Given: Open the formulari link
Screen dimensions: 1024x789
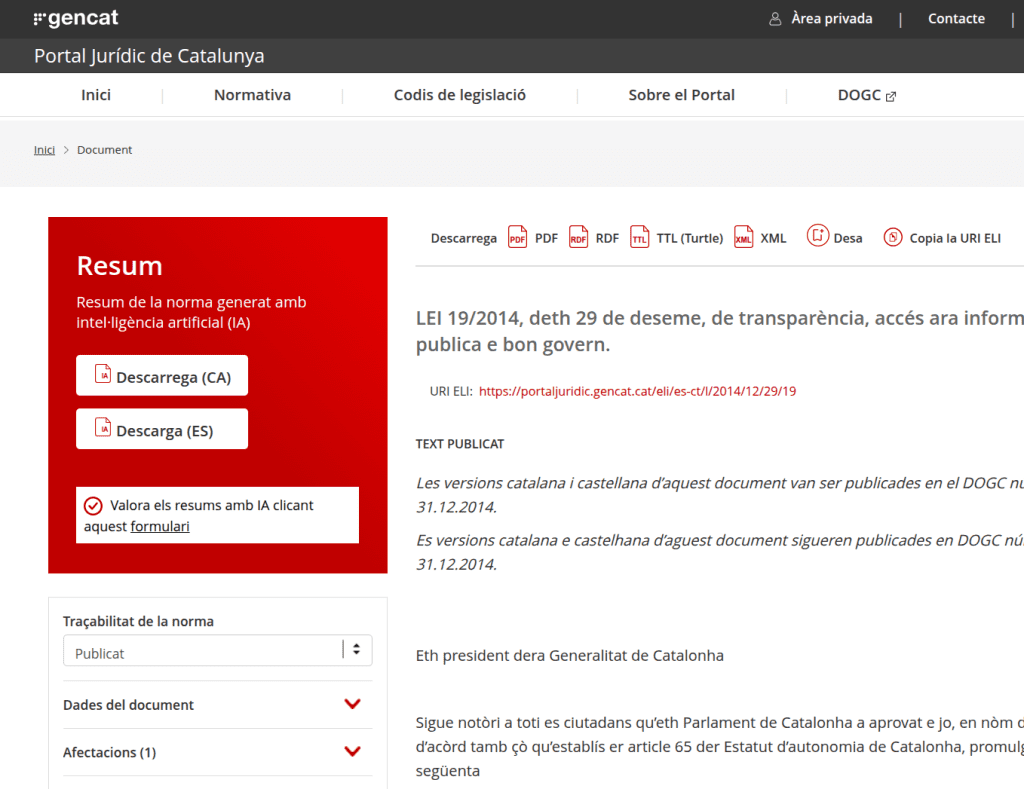Looking at the screenshot, I should pos(160,526).
